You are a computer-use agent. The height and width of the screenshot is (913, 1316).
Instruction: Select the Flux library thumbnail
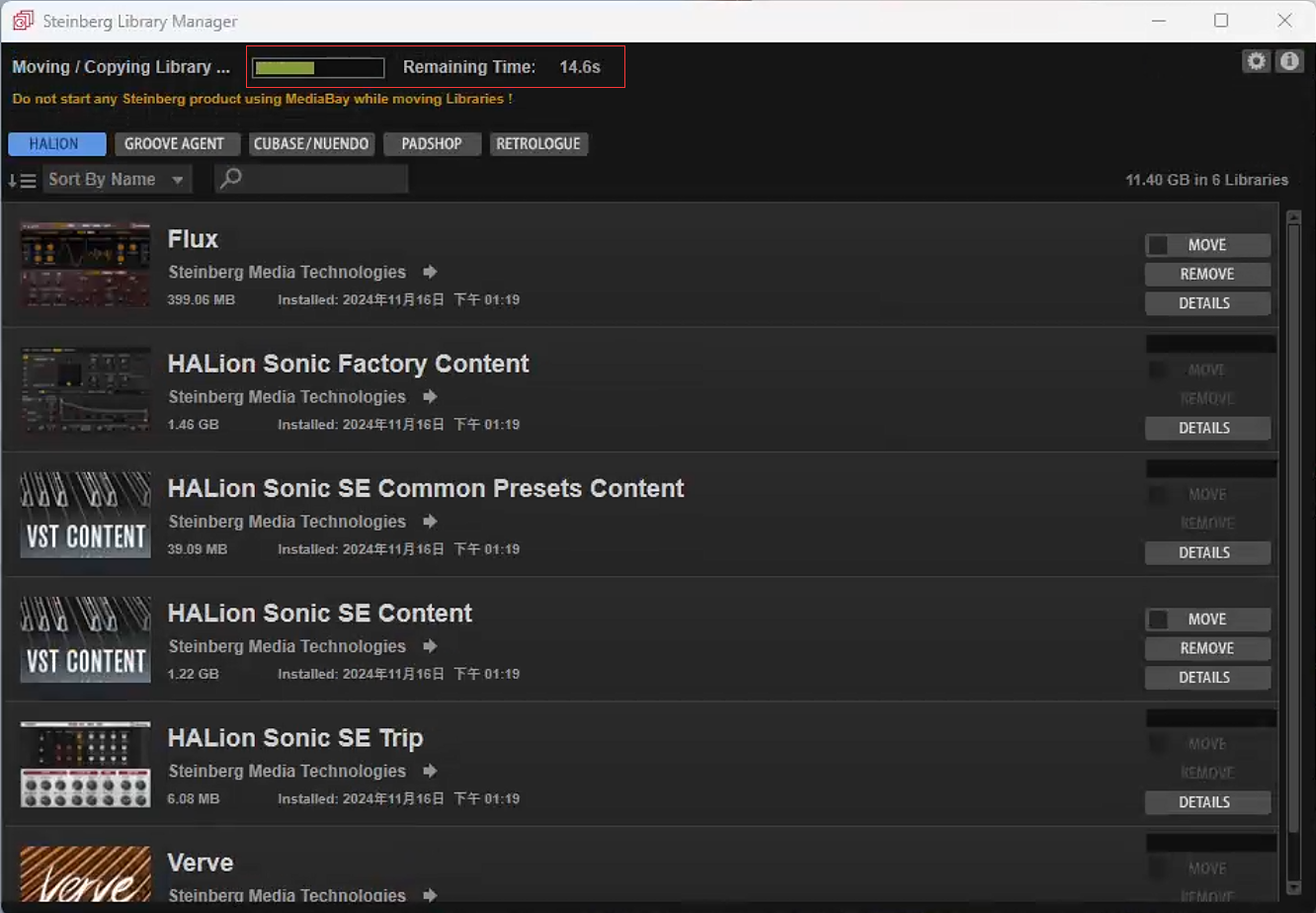pyautogui.click(x=86, y=264)
